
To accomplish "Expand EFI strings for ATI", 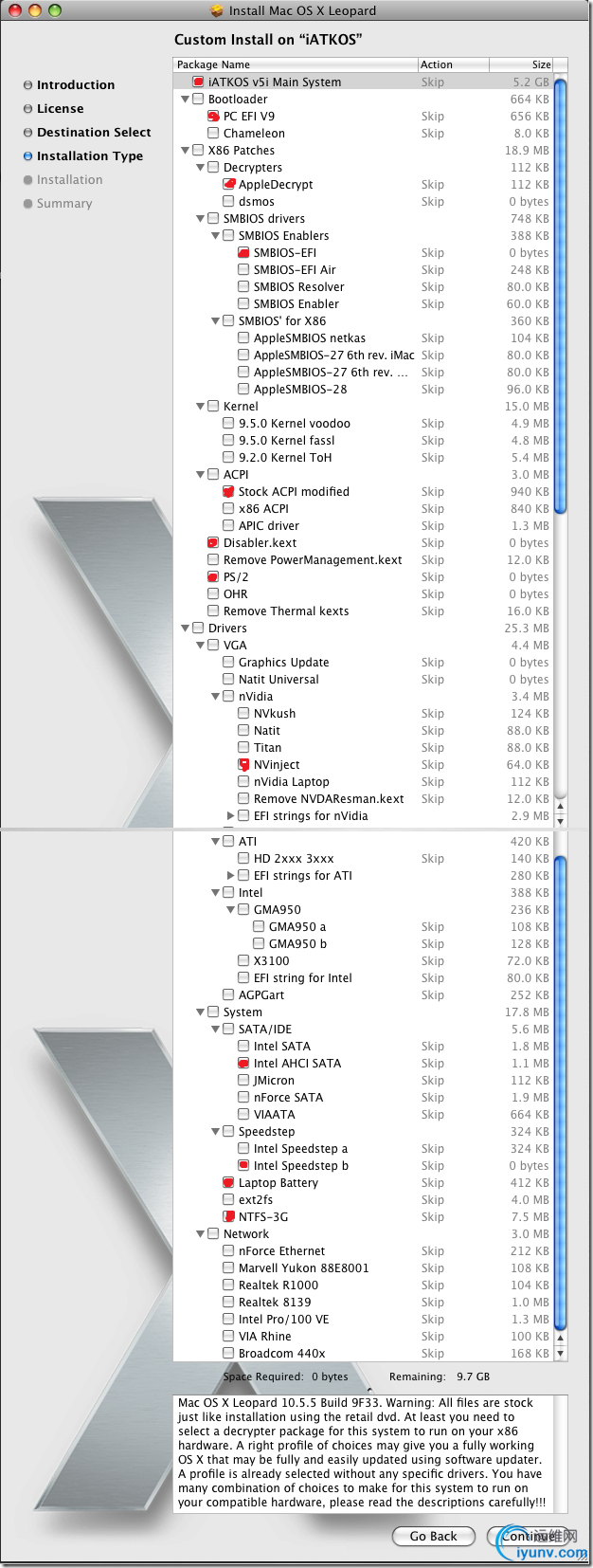I will (230, 876).
